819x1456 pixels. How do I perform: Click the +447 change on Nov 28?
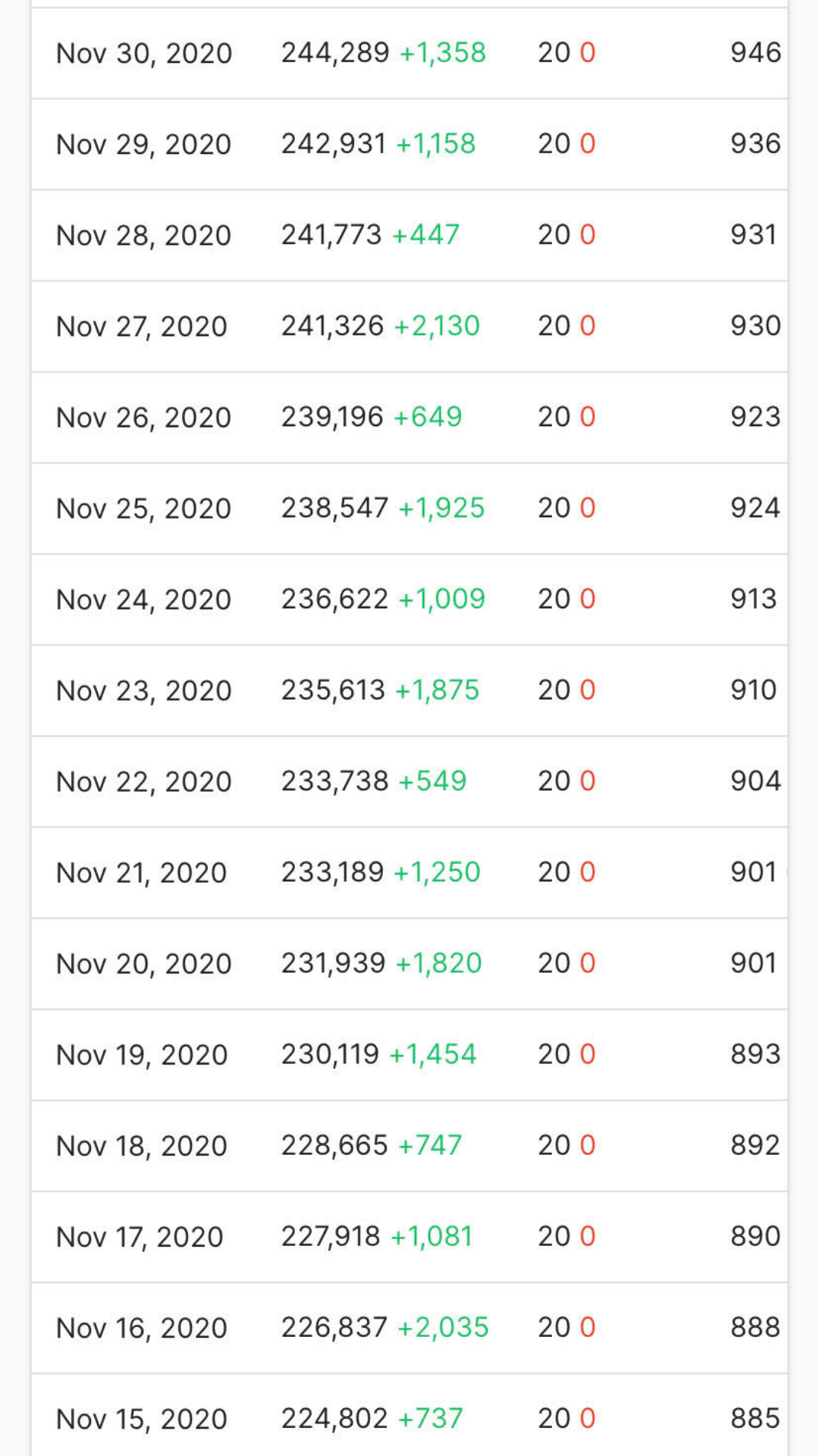click(425, 234)
